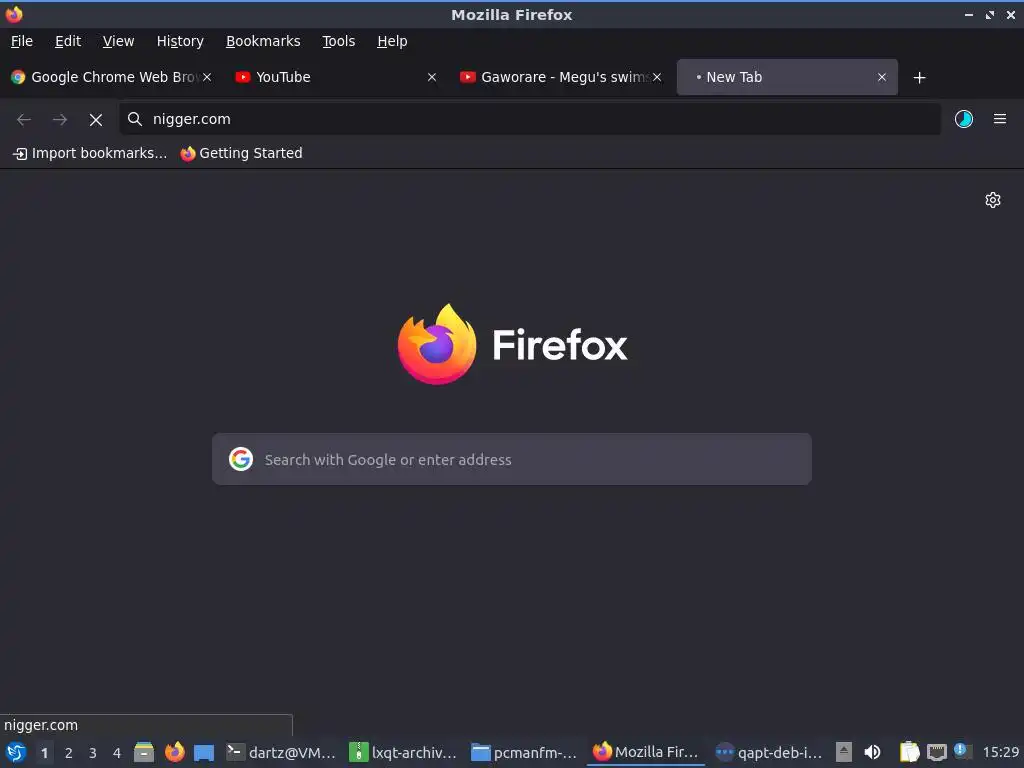Switch to virtual desktop 2
The image size is (1024, 768).
69,753
